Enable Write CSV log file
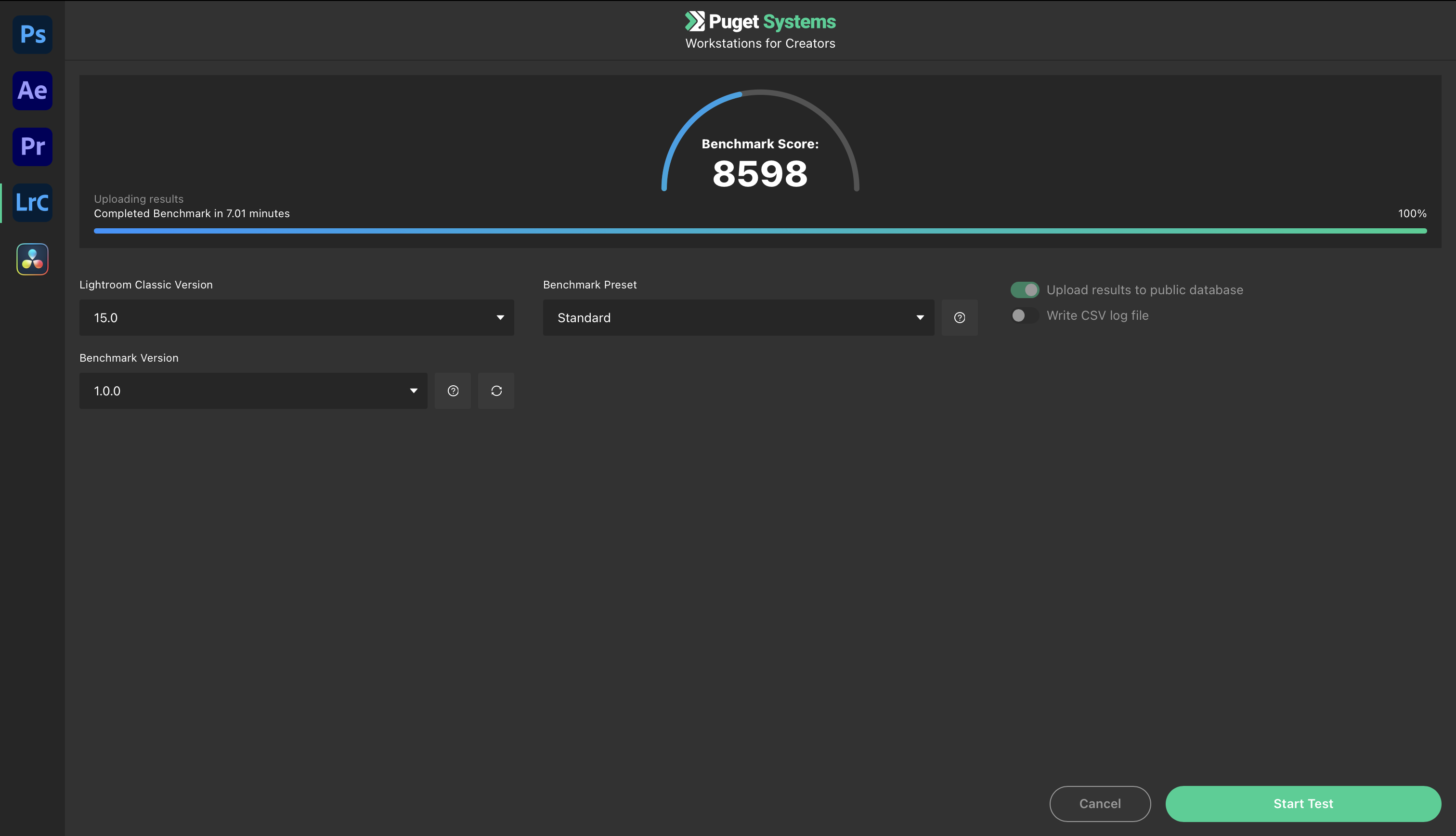 (1025, 316)
